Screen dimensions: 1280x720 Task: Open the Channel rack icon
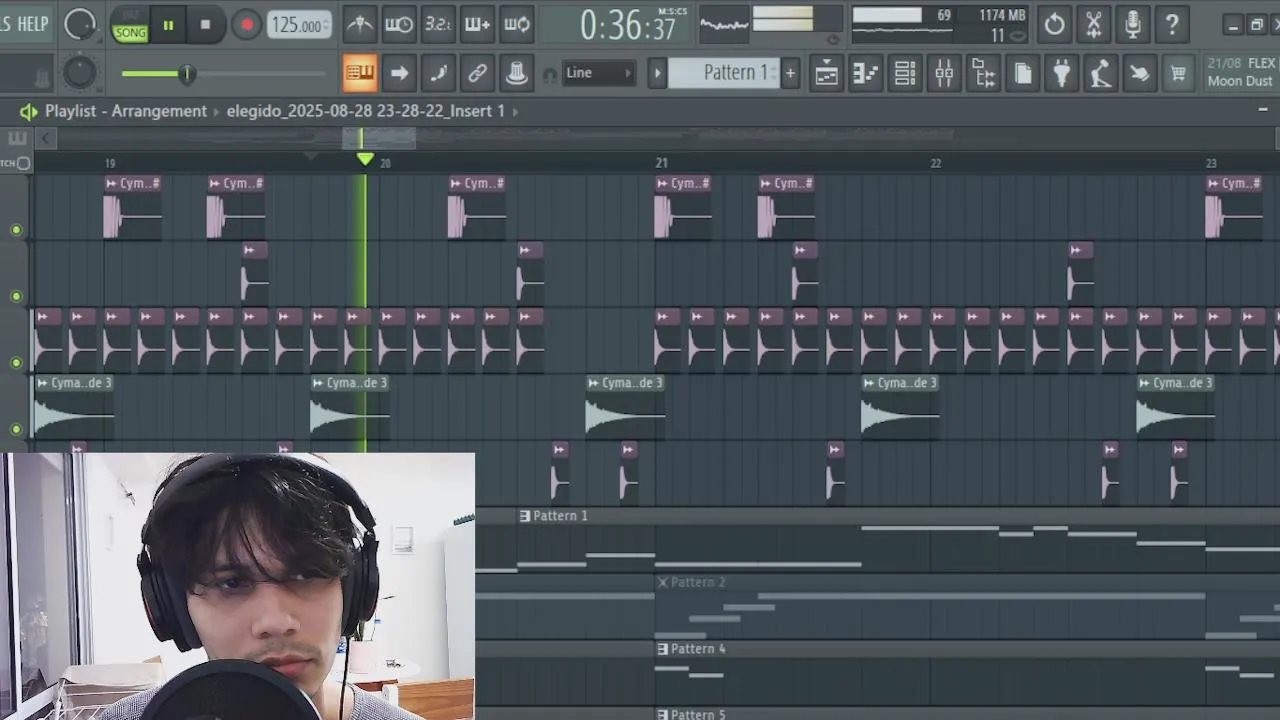904,72
